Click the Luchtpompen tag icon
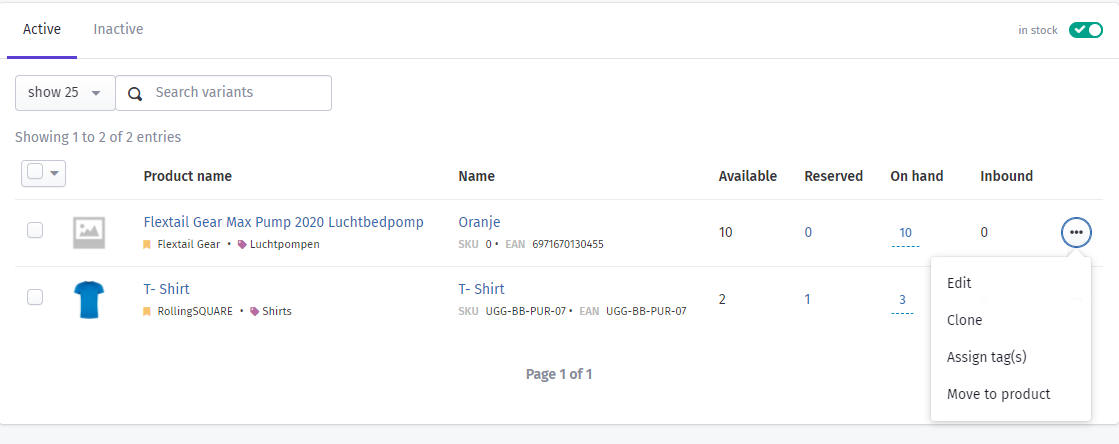 [x=242, y=244]
